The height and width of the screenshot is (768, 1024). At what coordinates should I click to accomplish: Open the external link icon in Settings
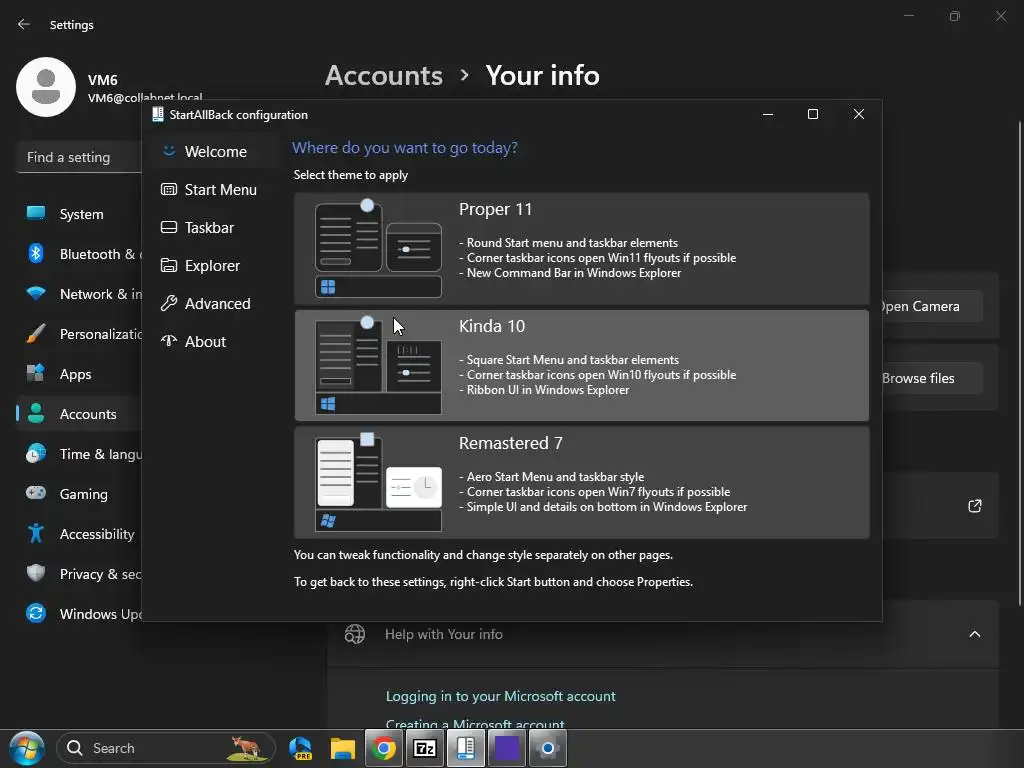pyautogui.click(x=974, y=506)
